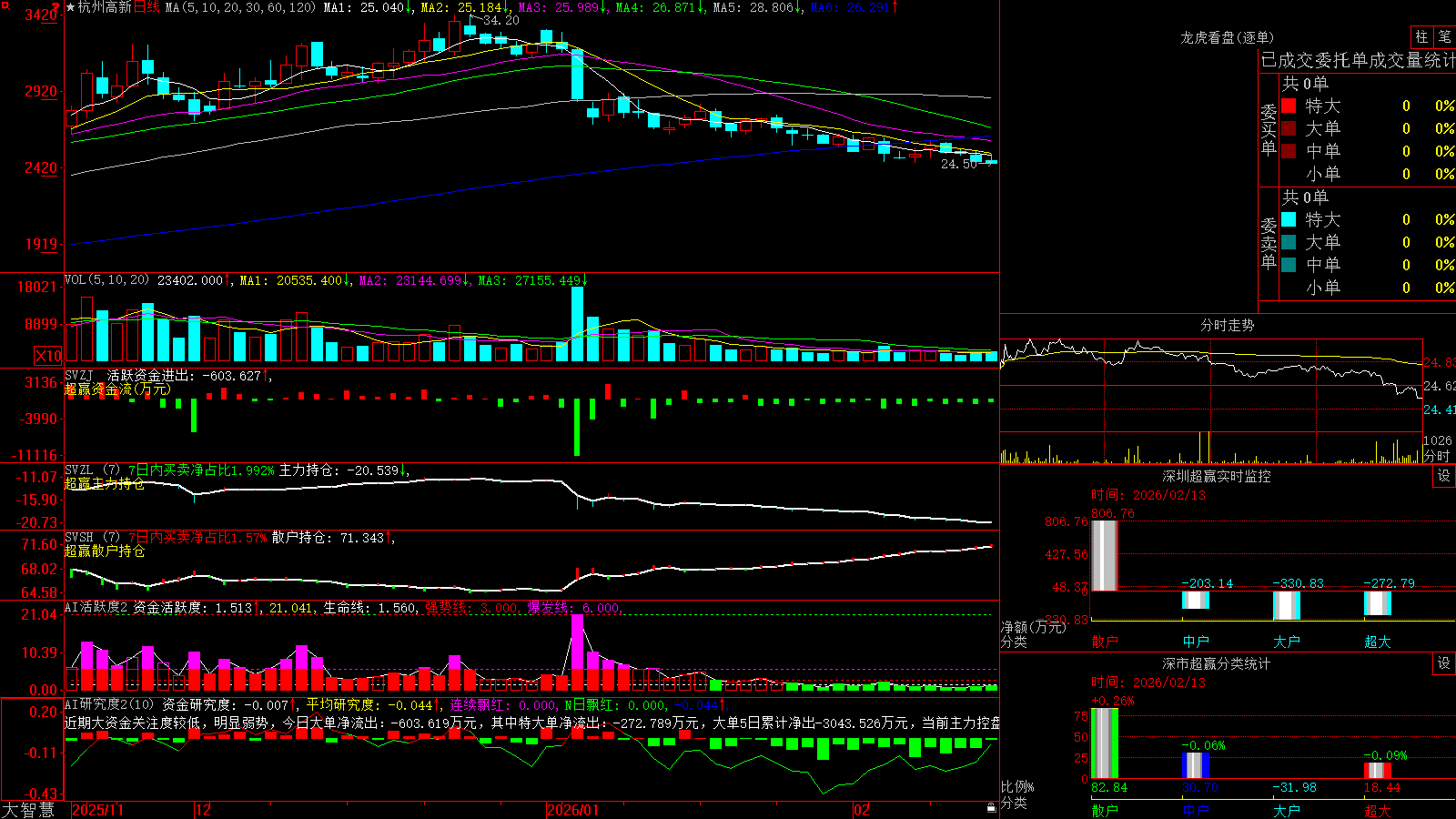Open 设 settings for 深市超赢分类统计
This screenshot has height=819, width=1456.
pos(1443,663)
